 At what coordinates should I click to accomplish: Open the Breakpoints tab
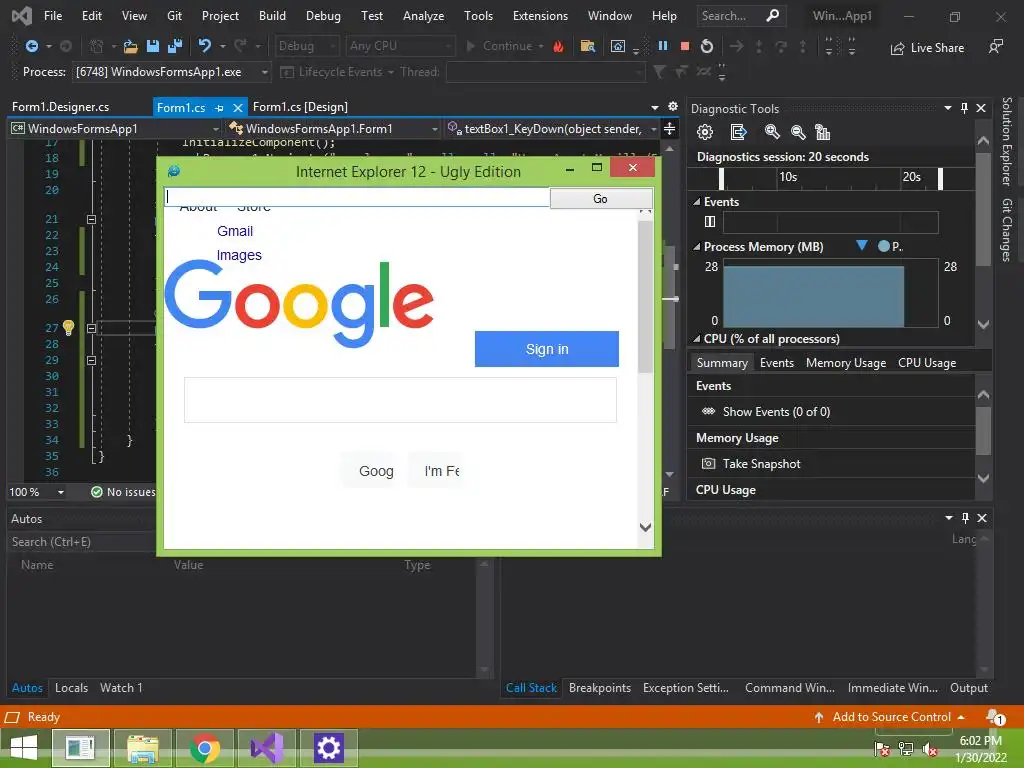[600, 688]
